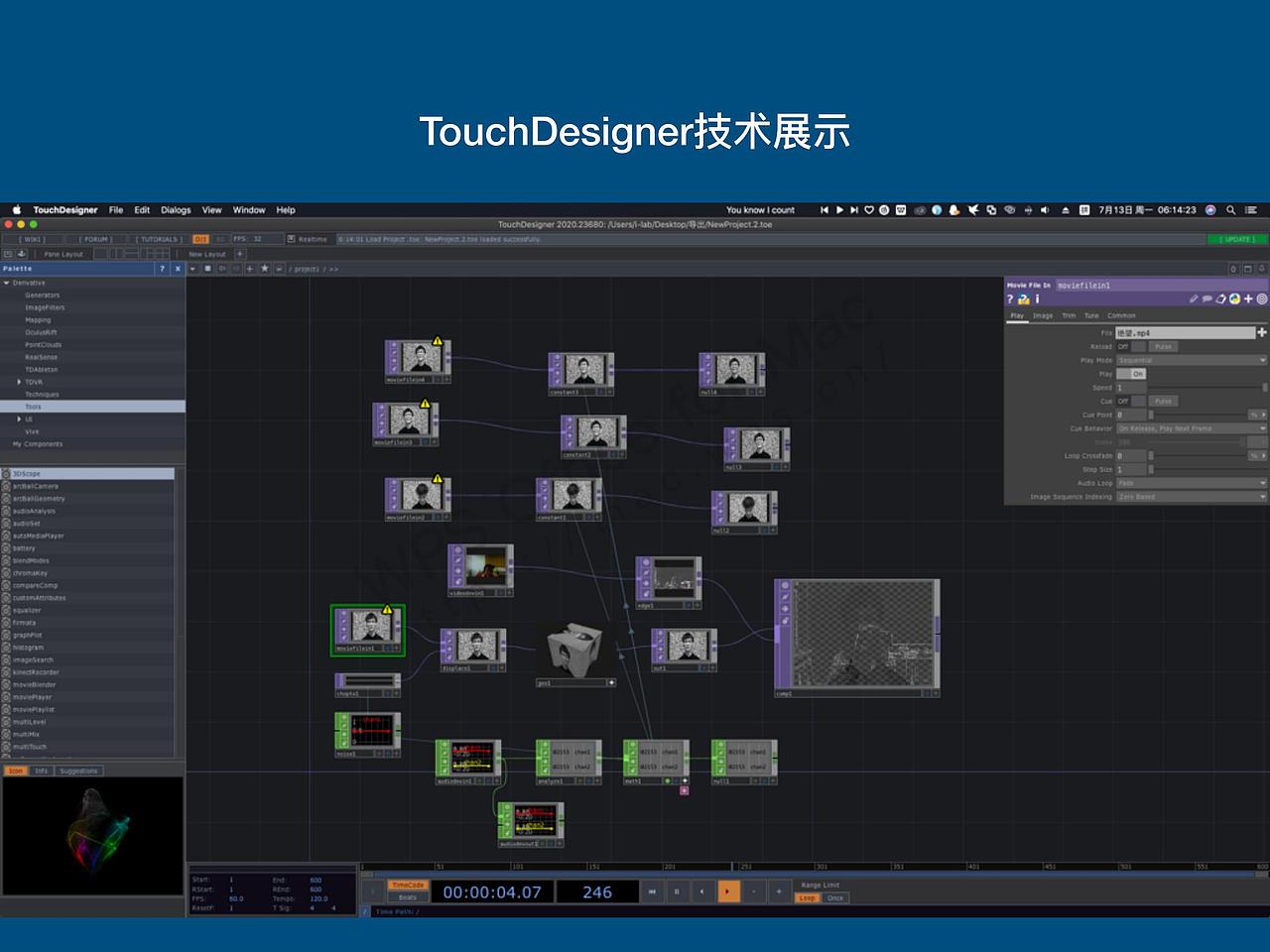Screen dimensions: 1270x952
Task: Open Cue Point units dropdown
Action: coord(1257,415)
